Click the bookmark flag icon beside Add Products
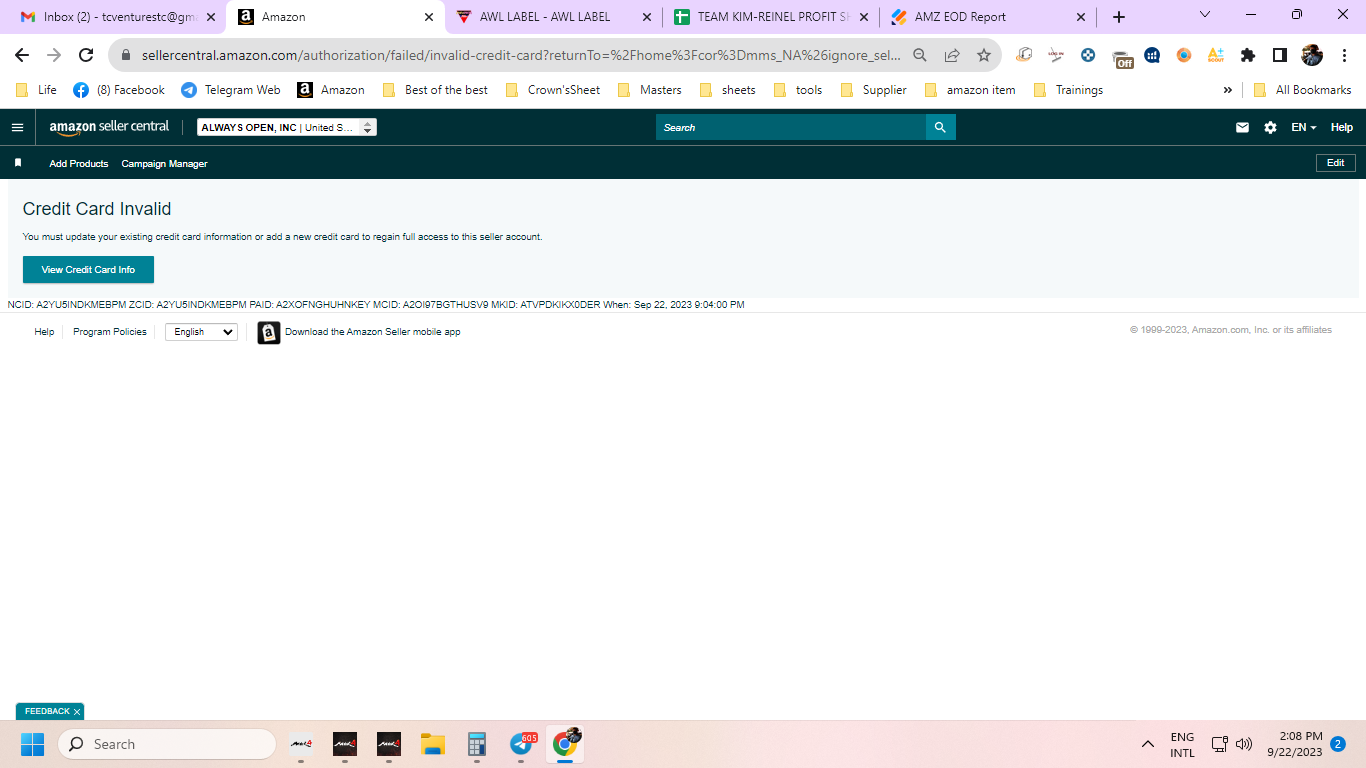1366x768 pixels. 18,163
